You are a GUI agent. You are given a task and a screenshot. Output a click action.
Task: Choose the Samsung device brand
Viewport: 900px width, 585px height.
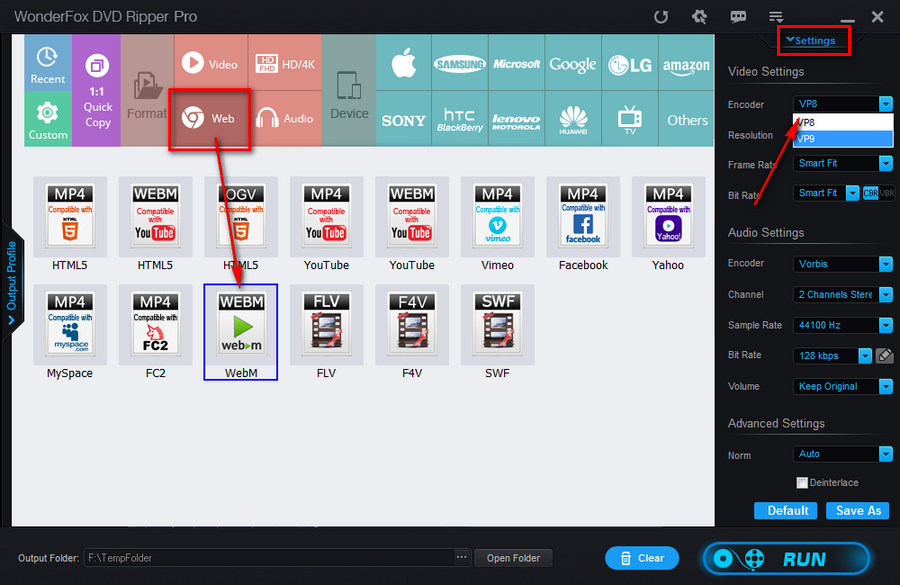(459, 63)
